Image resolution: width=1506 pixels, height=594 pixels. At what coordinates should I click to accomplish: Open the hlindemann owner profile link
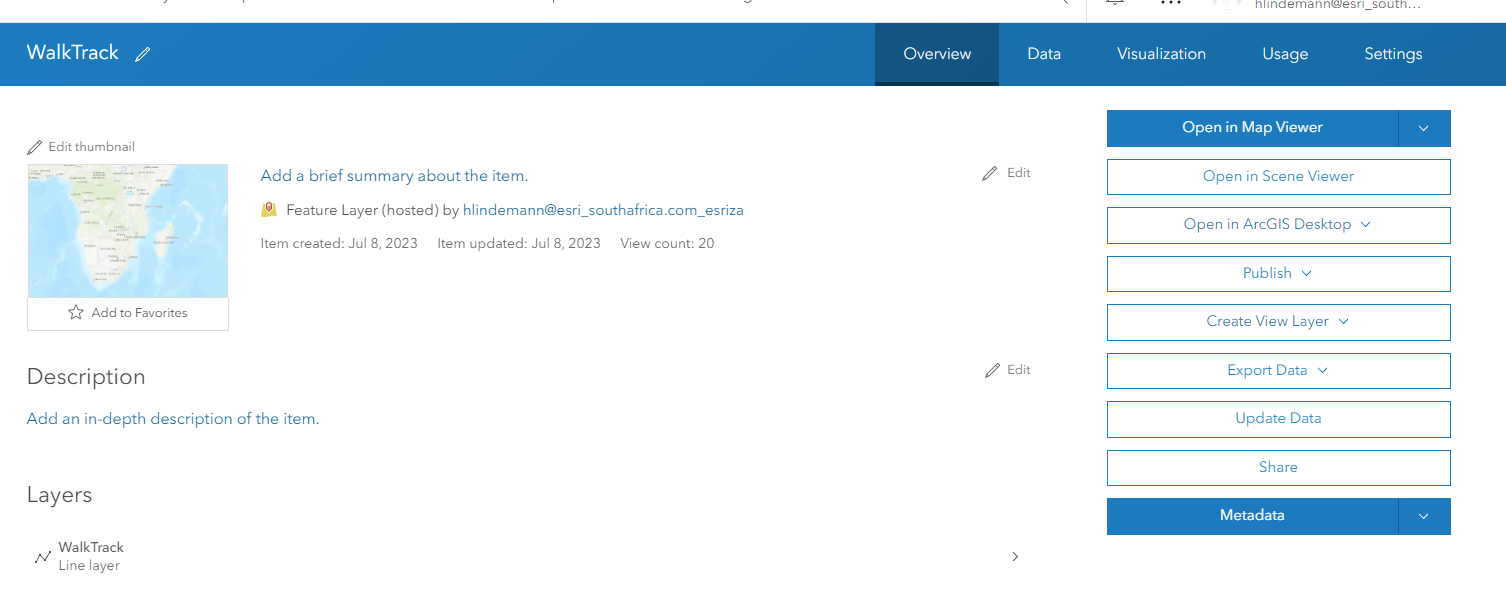pos(603,209)
